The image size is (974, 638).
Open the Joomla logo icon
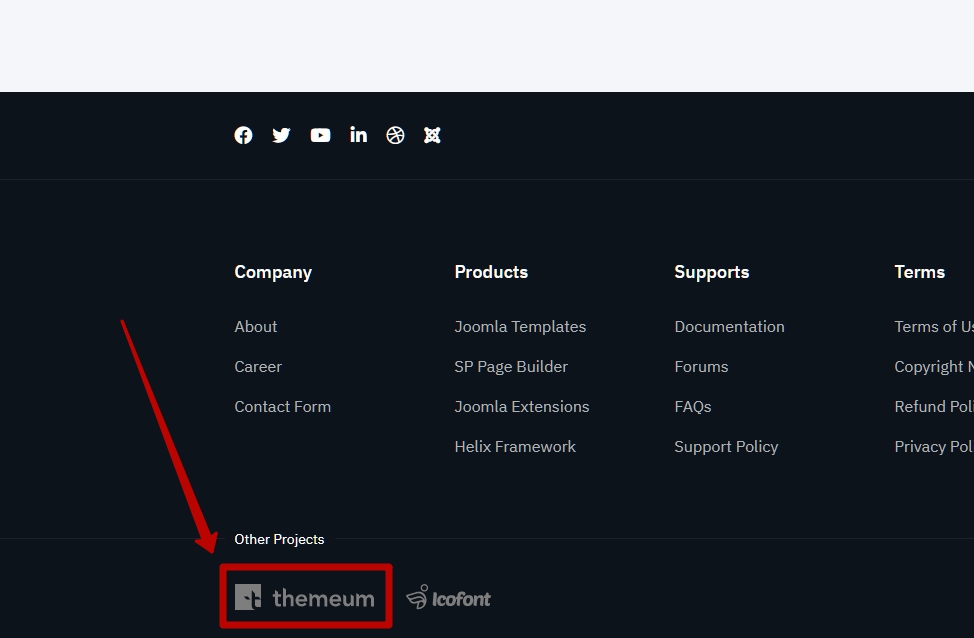[x=432, y=135]
